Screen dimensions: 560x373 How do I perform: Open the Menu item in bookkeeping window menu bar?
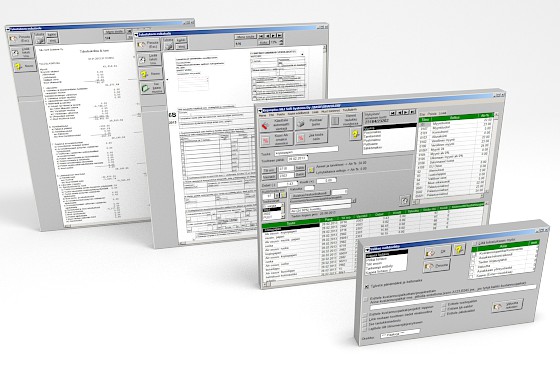tap(262, 115)
